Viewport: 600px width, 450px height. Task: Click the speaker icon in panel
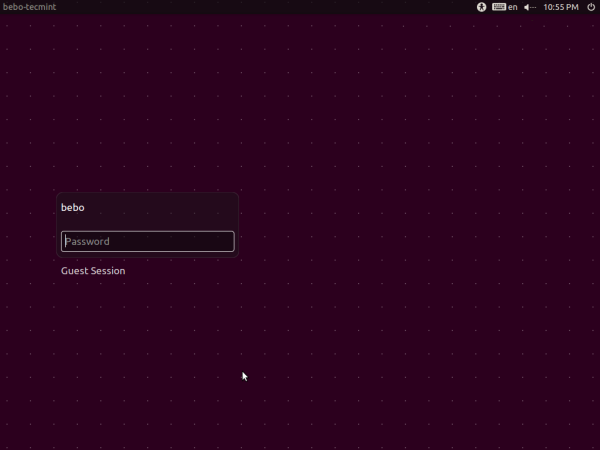(x=530, y=7)
